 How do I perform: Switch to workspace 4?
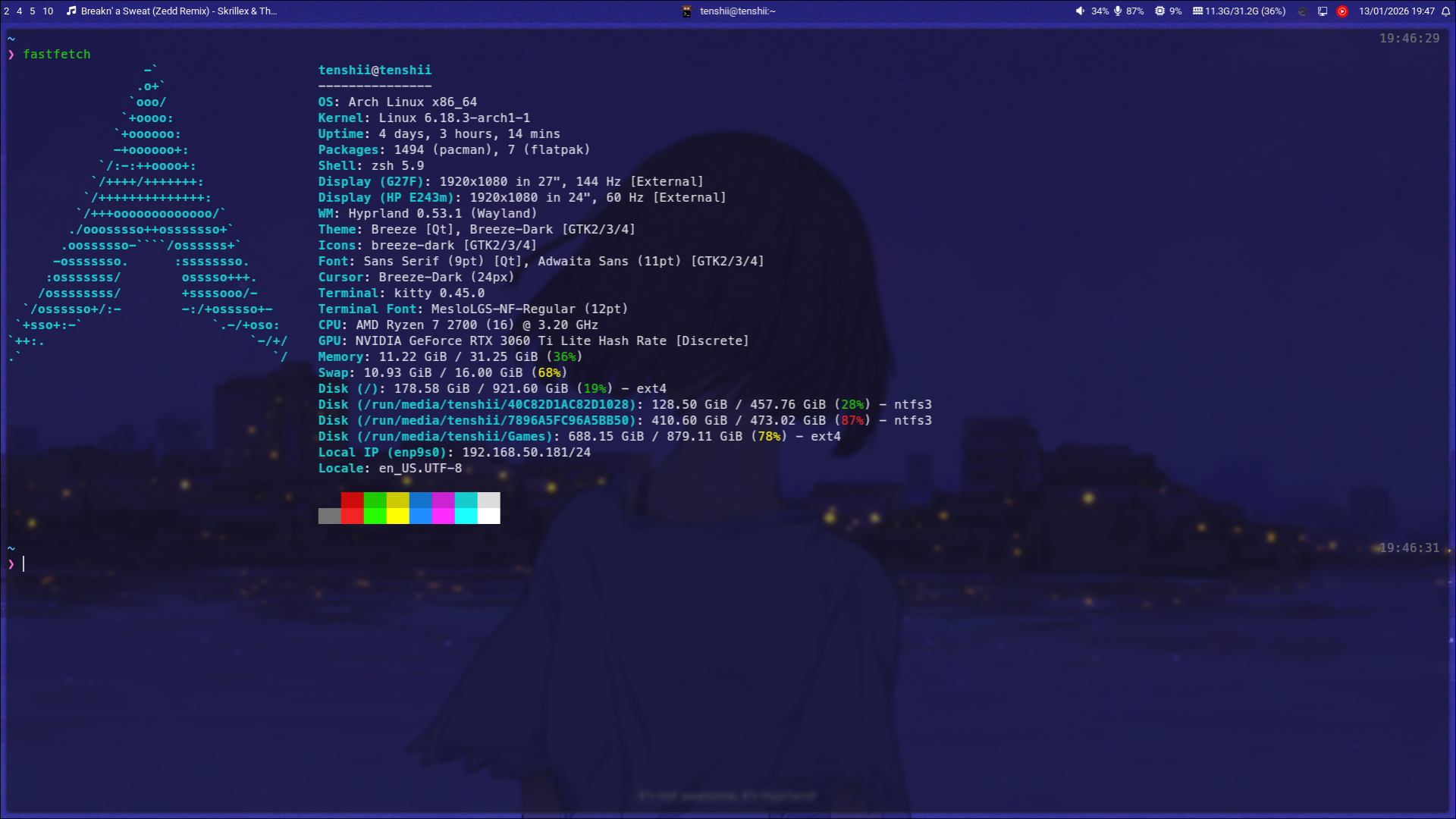point(19,11)
